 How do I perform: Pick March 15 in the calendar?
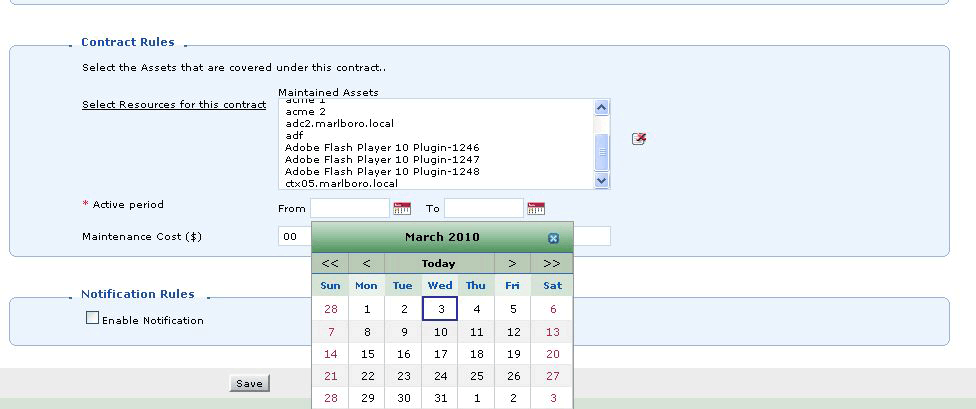(367, 354)
